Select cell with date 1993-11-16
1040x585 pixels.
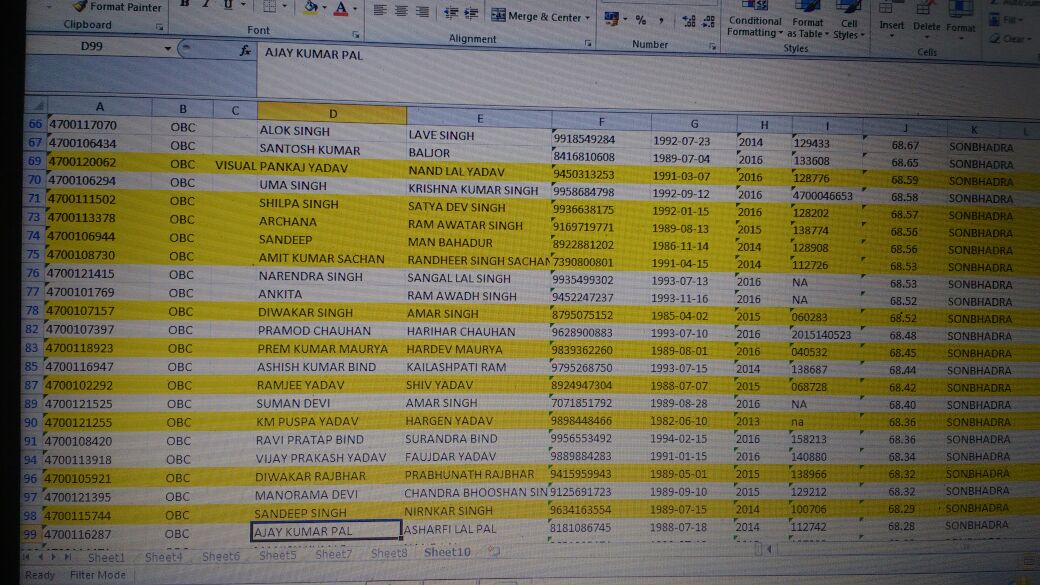pyautogui.click(x=691, y=298)
